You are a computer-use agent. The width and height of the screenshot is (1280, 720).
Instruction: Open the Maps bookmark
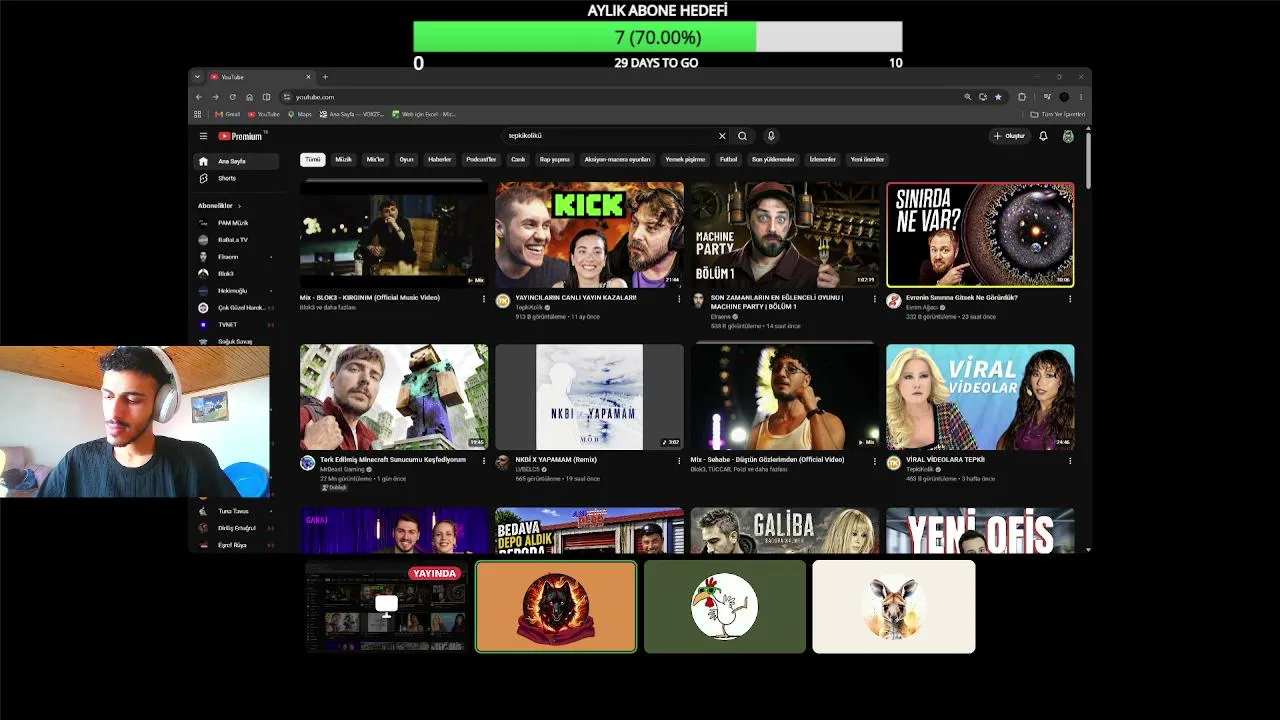click(300, 114)
